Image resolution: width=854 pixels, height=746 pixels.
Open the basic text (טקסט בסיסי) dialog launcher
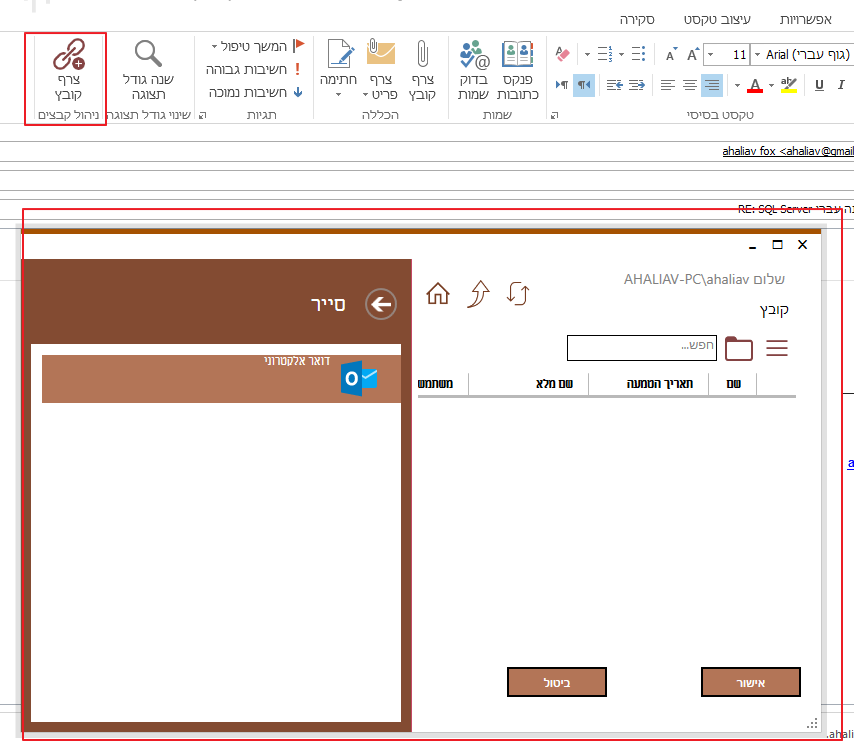(555, 115)
